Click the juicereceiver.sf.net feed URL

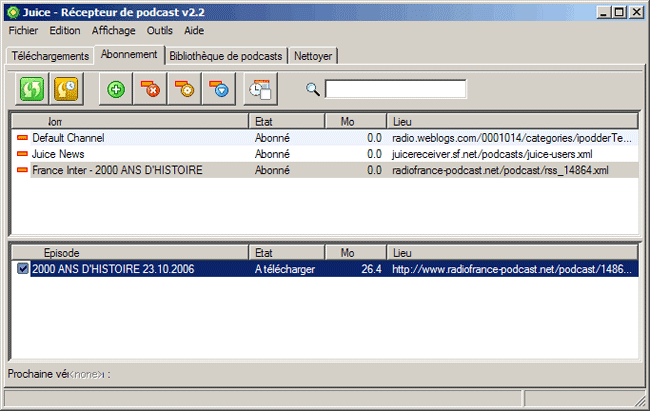[x=492, y=154]
